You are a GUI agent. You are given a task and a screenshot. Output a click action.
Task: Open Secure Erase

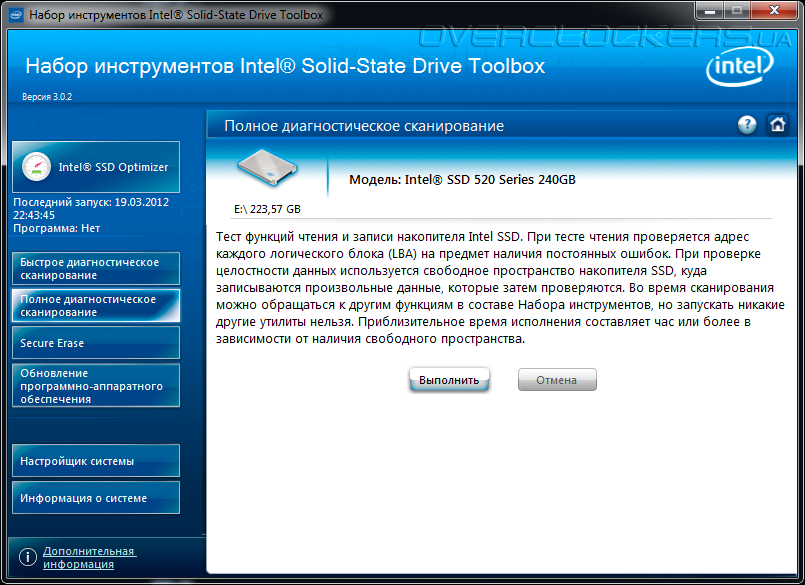(96, 343)
